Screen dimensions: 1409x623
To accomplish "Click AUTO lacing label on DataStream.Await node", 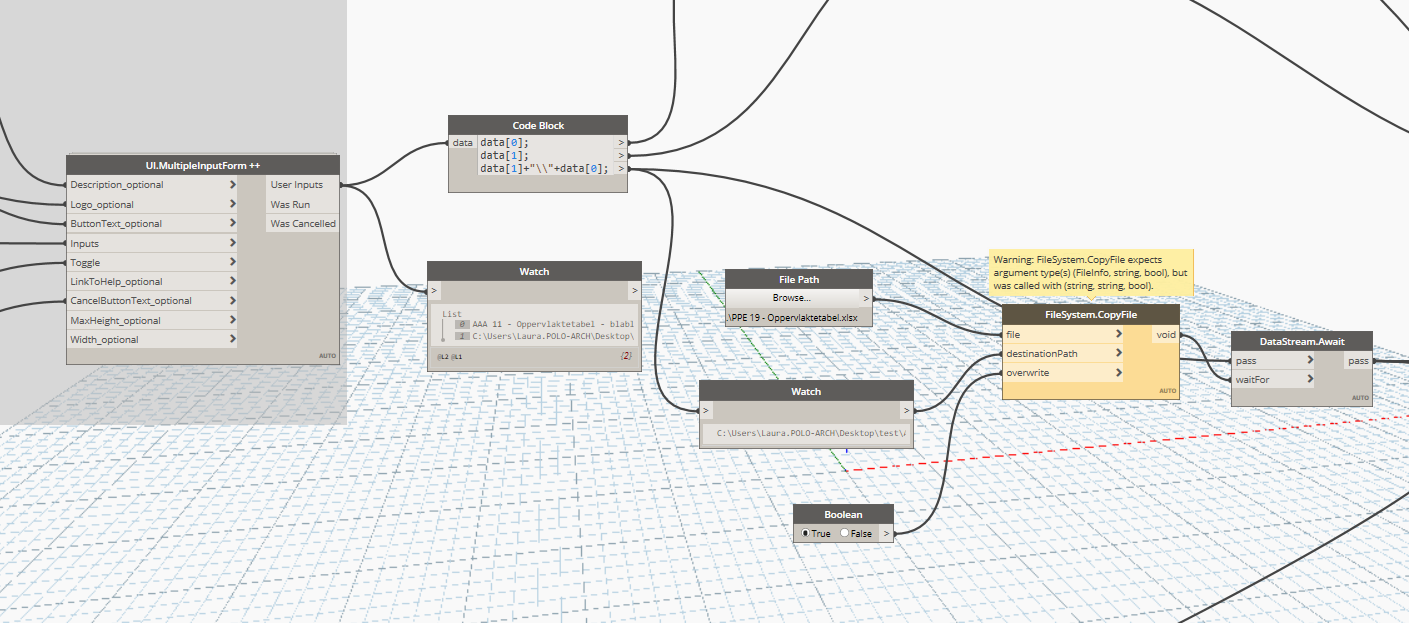I will (x=1360, y=398).
